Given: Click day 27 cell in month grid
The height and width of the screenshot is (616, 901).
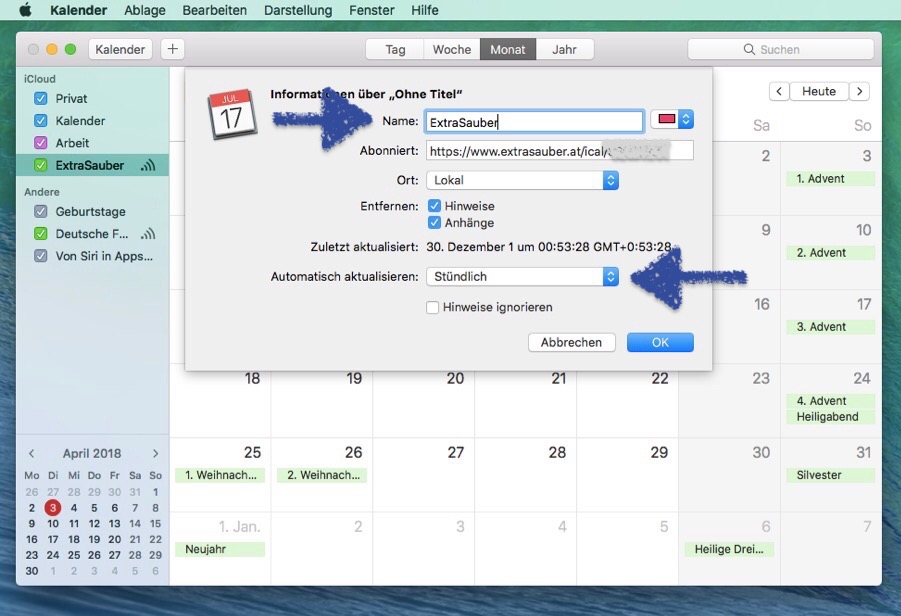Looking at the screenshot, I should click(424, 475).
